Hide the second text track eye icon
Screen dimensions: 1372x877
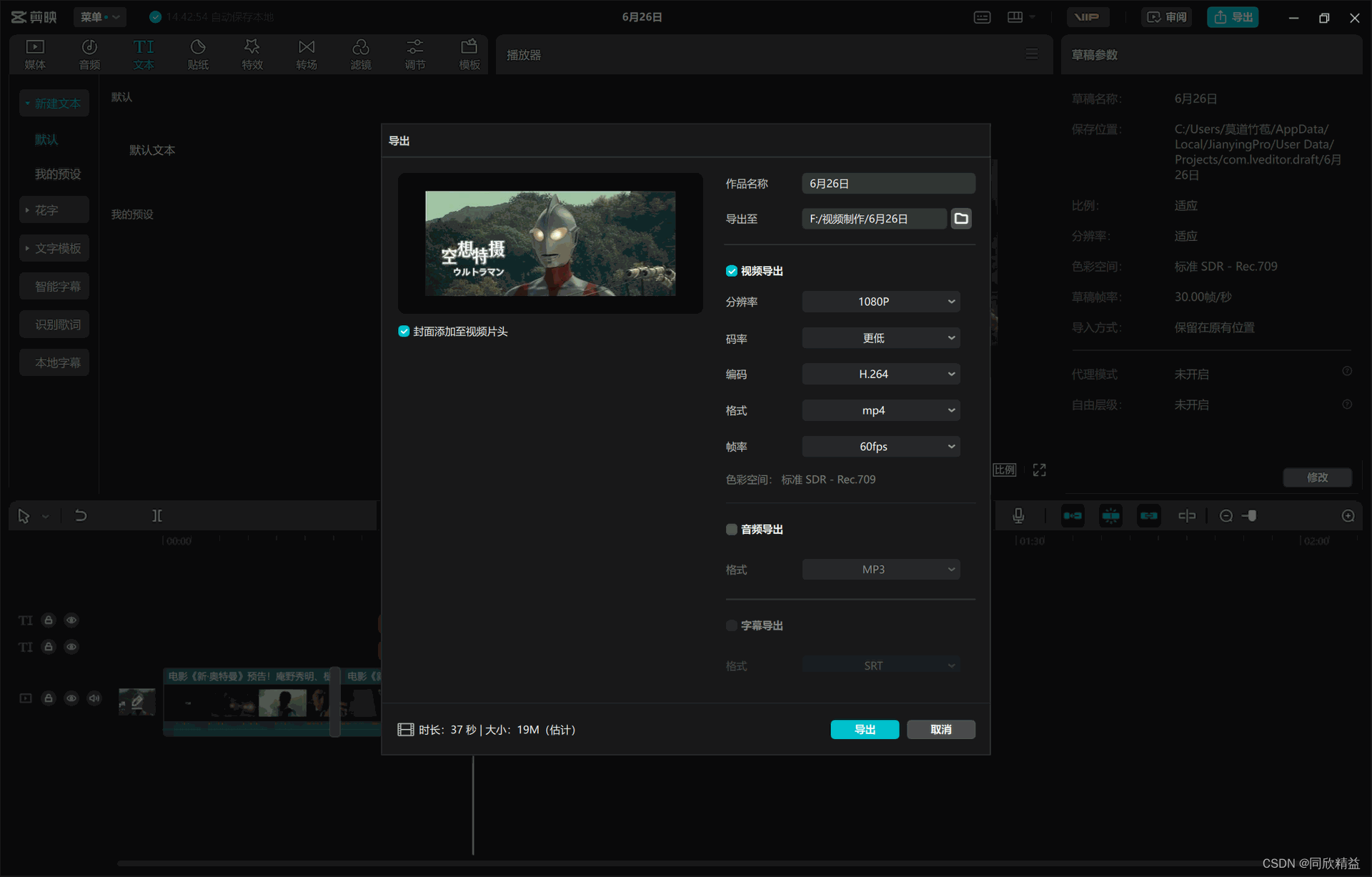coord(71,647)
